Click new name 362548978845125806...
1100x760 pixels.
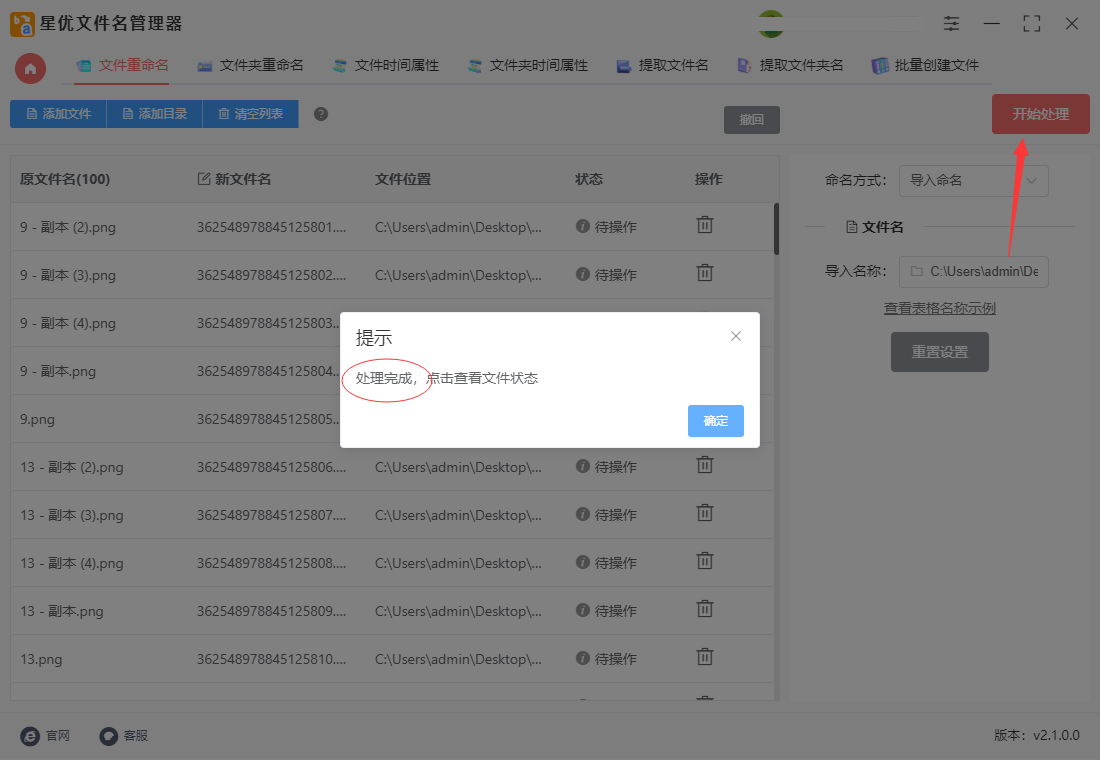[271, 467]
